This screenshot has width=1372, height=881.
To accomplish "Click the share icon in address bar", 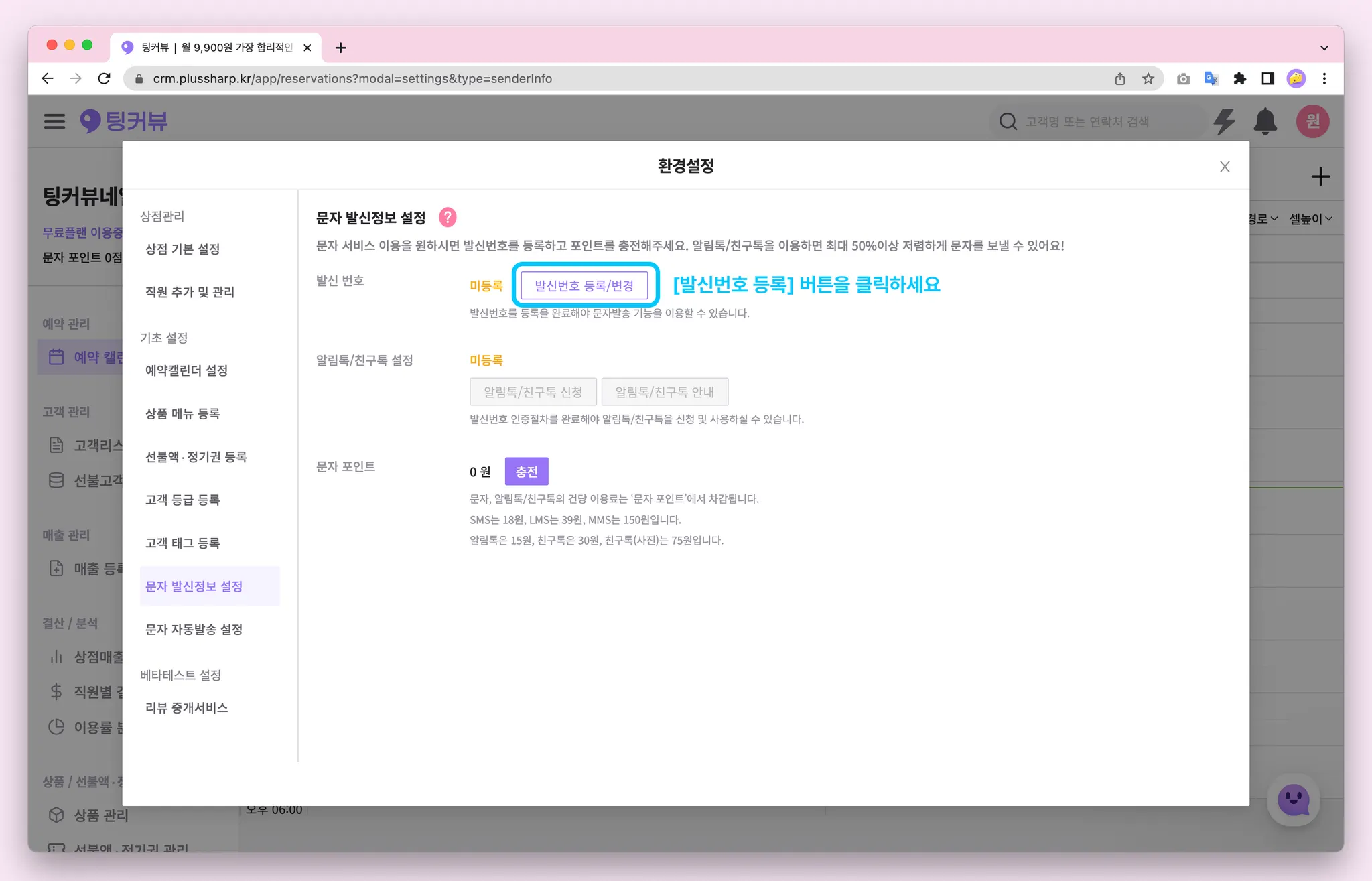I will point(1120,78).
